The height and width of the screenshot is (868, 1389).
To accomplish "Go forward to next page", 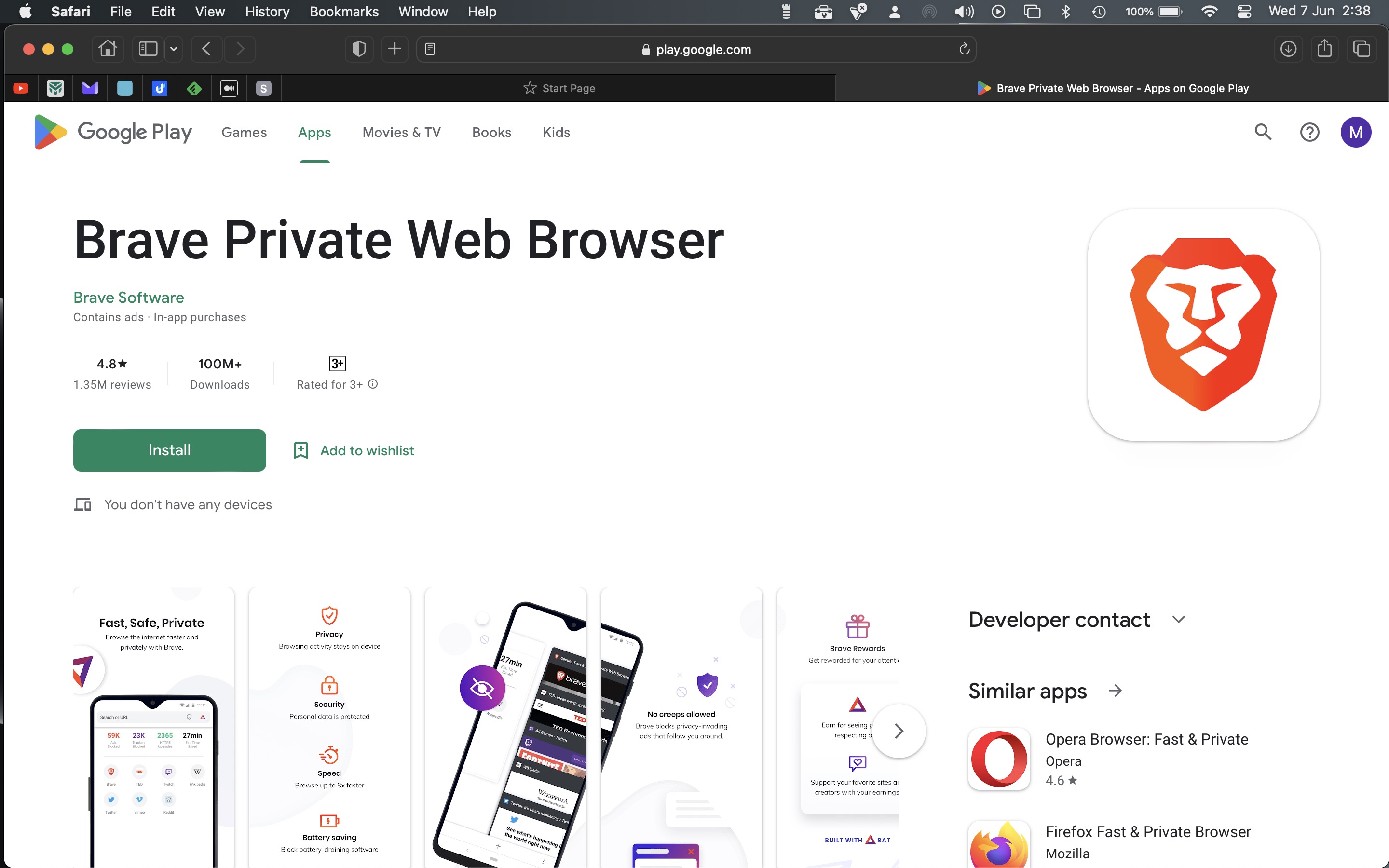I will tap(240, 49).
